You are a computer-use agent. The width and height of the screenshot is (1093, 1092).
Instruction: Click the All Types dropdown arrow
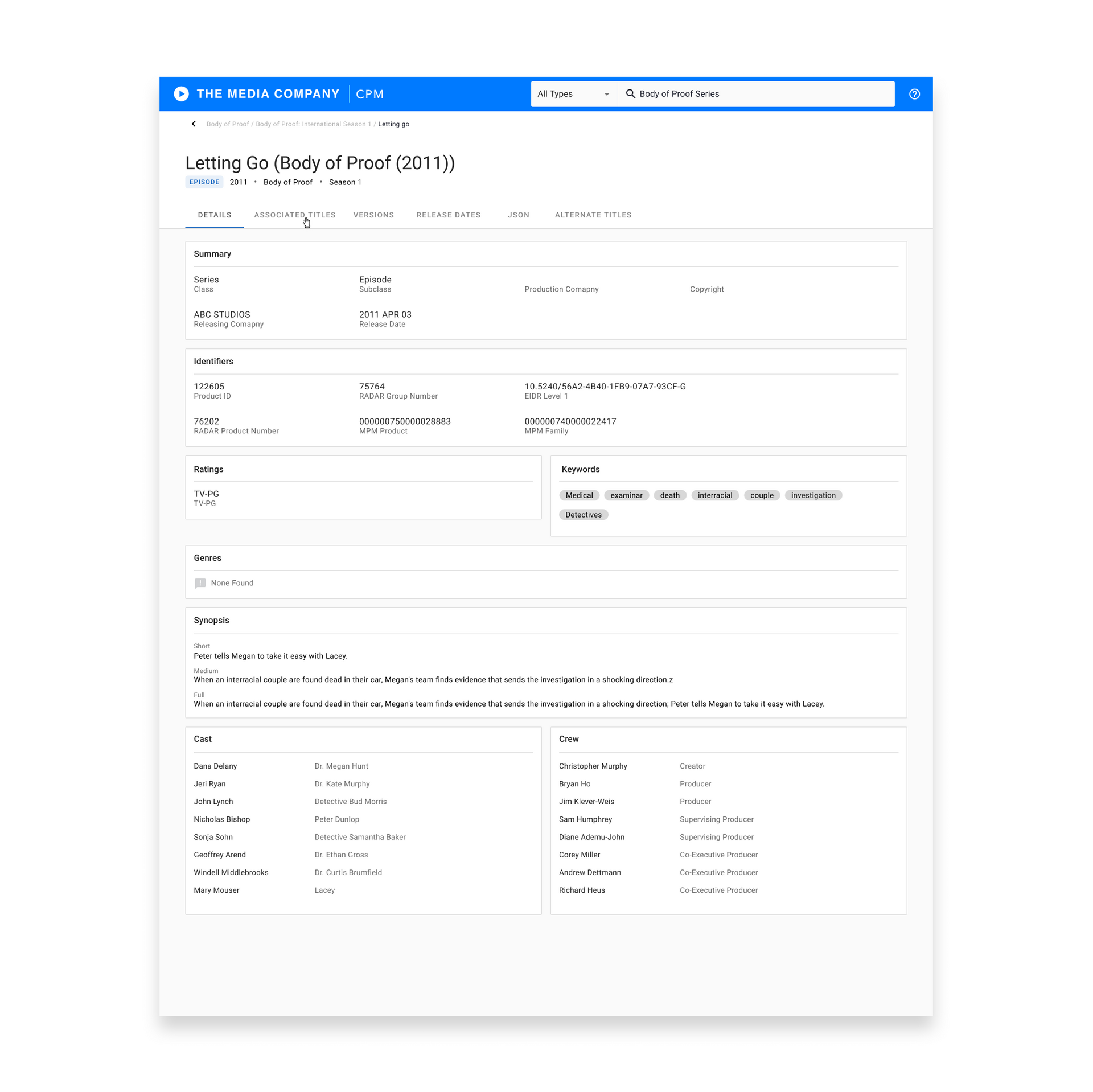pyautogui.click(x=606, y=95)
